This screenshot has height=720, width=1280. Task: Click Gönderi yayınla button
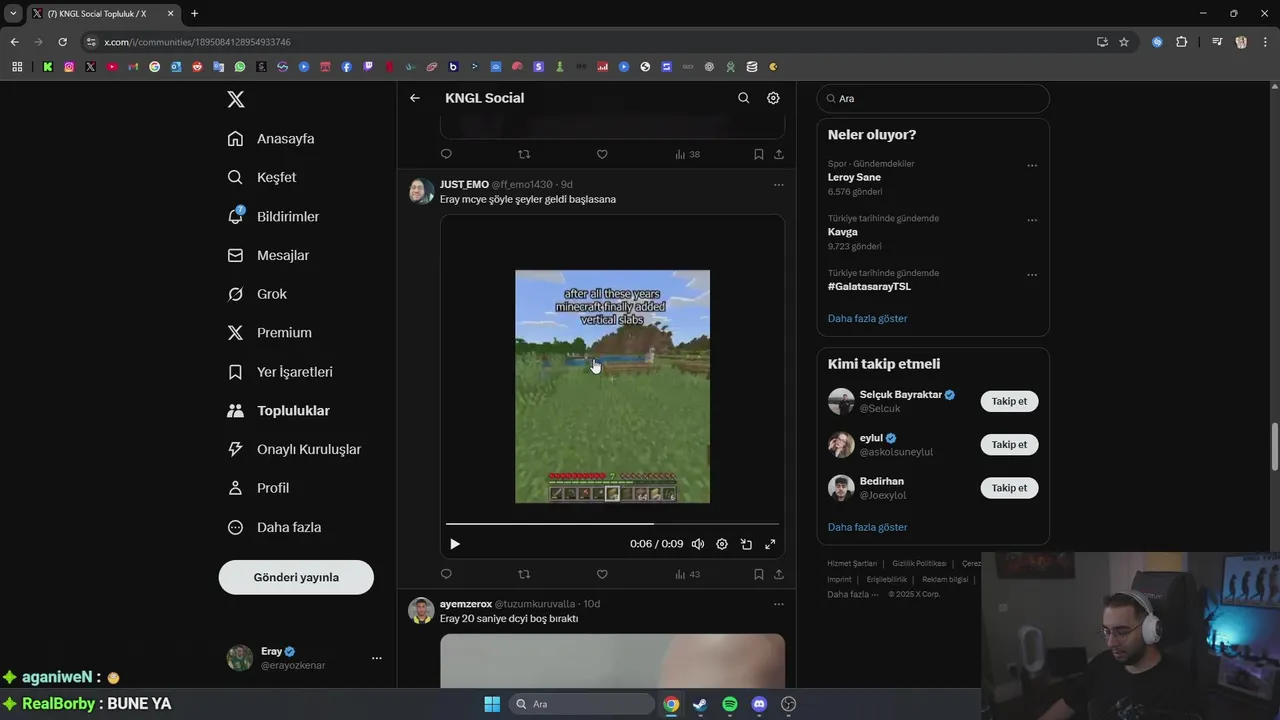click(x=296, y=577)
